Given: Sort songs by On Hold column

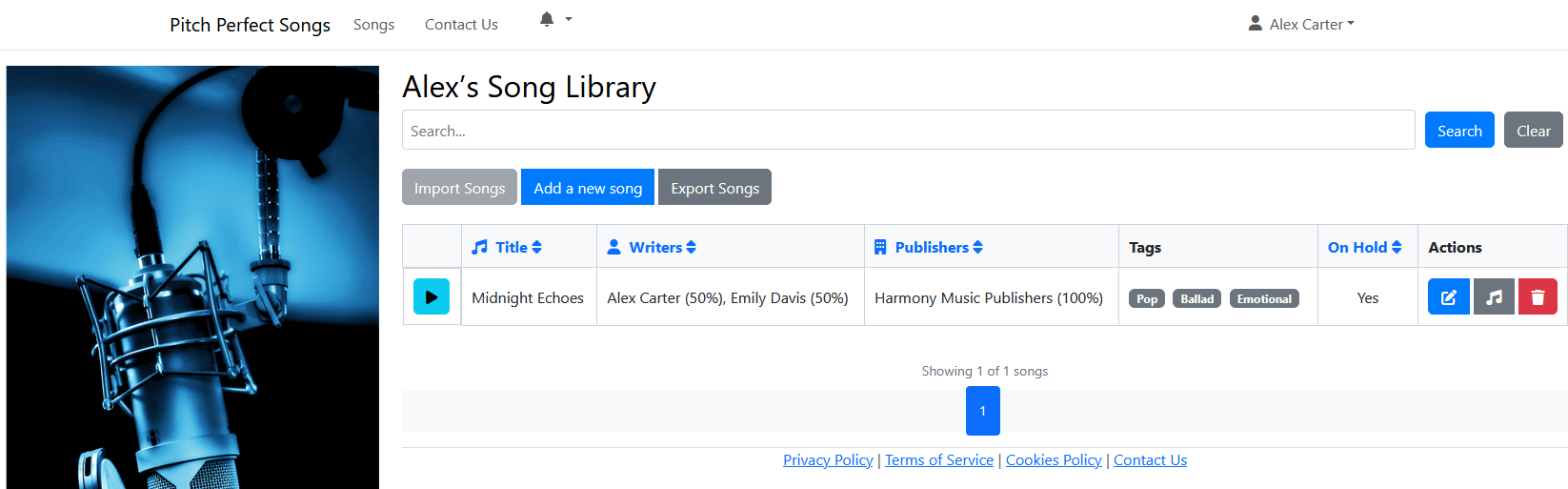Looking at the screenshot, I should pyautogui.click(x=1364, y=247).
